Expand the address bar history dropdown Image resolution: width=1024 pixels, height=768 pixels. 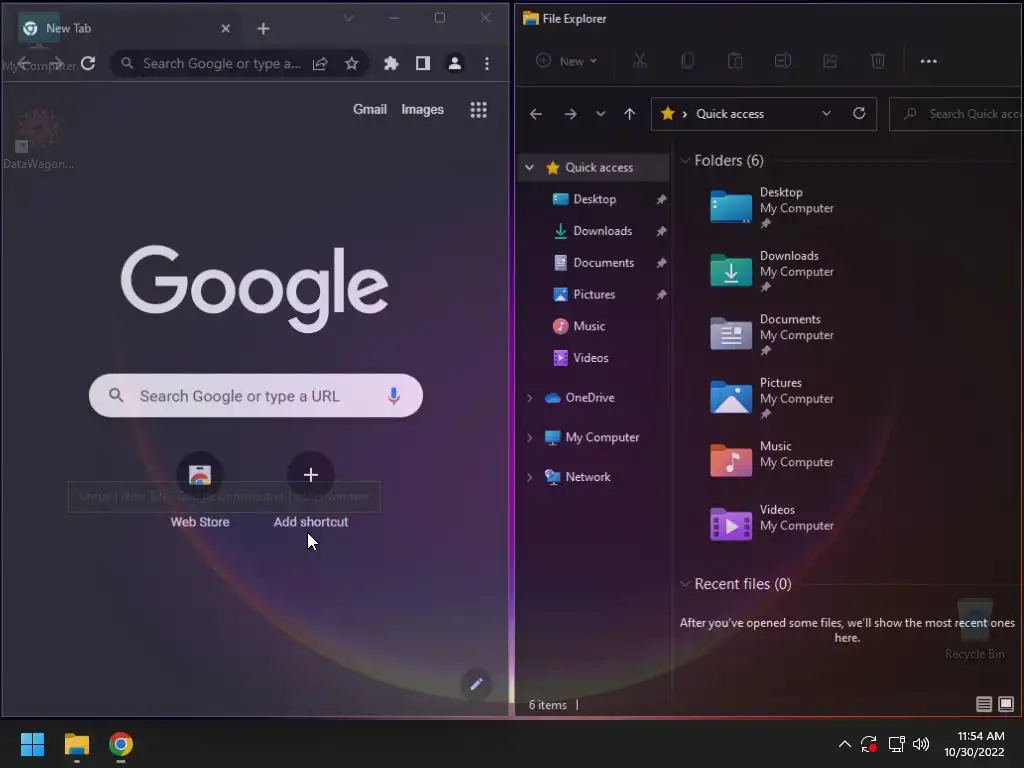click(826, 114)
